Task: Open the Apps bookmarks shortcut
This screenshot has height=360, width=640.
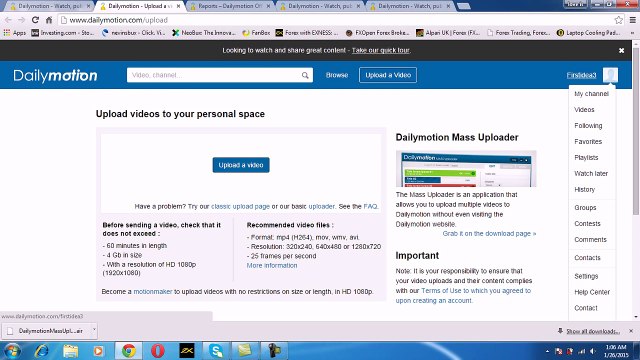Action: click(x=15, y=33)
